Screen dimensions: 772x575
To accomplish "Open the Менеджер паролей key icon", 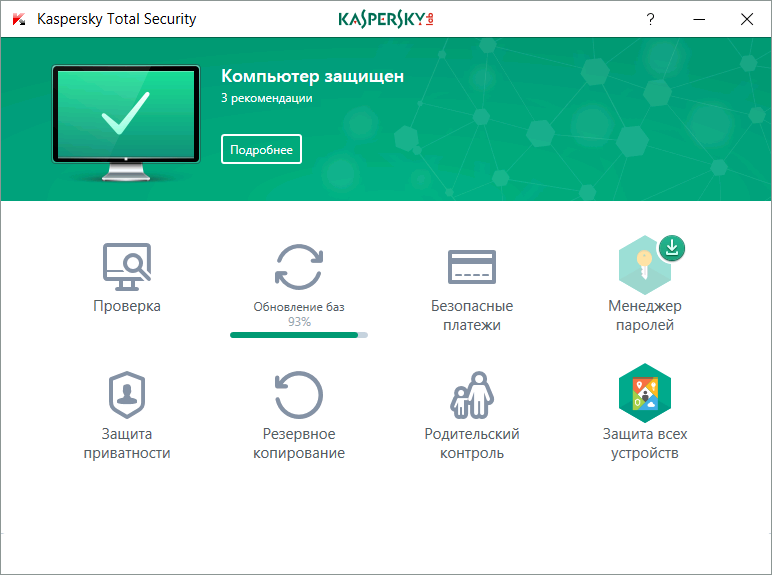I will [x=644, y=265].
